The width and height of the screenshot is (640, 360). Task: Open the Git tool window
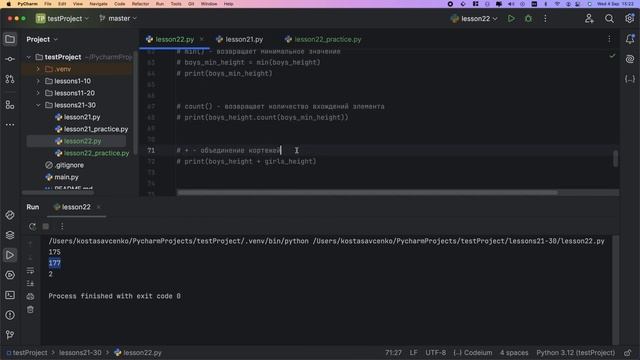tap(10, 335)
